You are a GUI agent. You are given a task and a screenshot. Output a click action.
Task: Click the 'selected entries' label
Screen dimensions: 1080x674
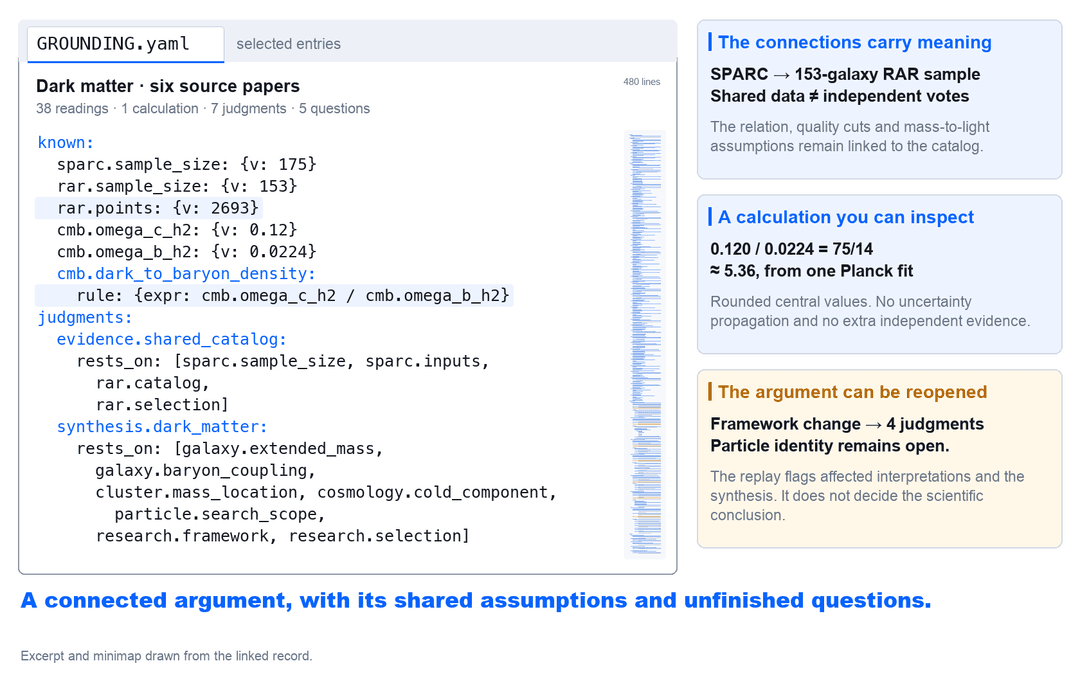pyautogui.click(x=289, y=44)
